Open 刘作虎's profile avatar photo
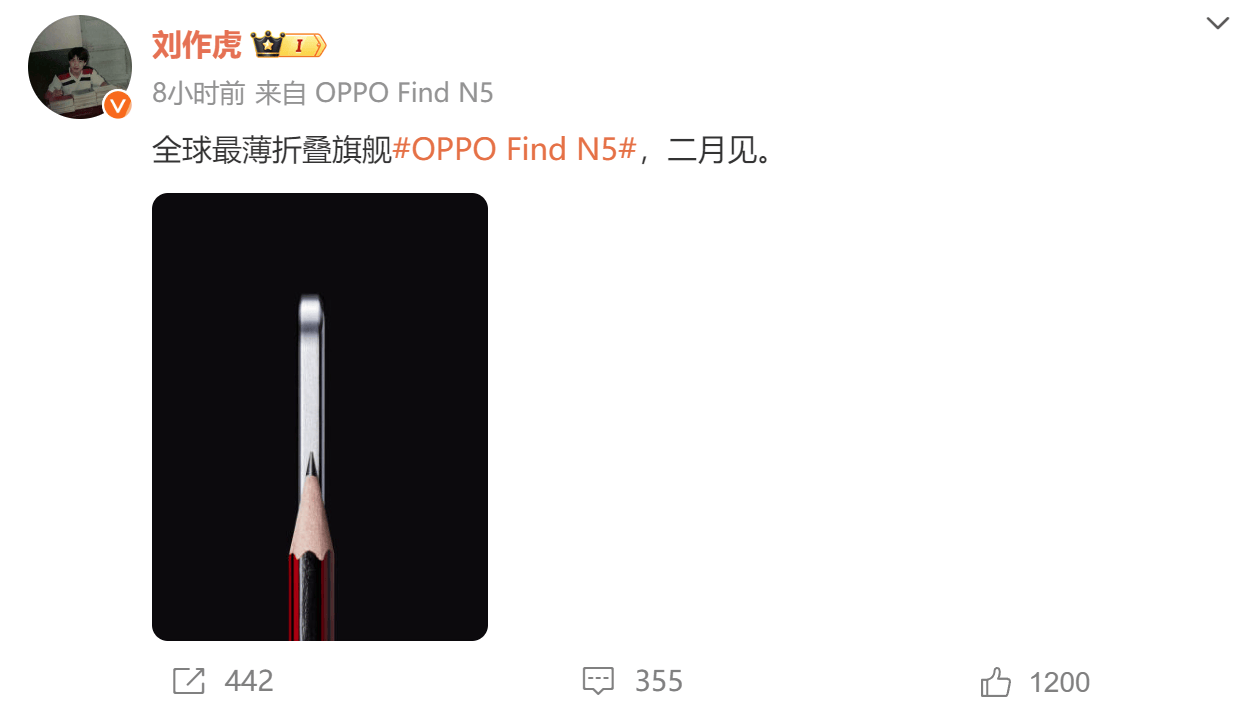Screen dimensions: 1250x719 80,67
